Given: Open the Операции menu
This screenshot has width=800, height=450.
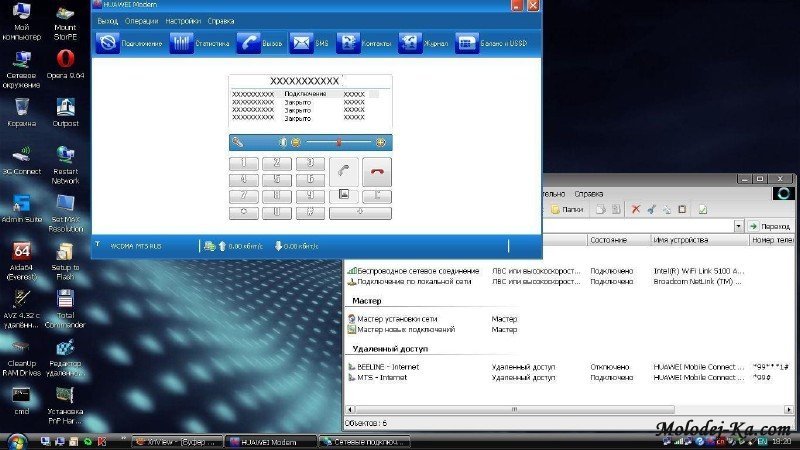Looking at the screenshot, I should click(141, 20).
